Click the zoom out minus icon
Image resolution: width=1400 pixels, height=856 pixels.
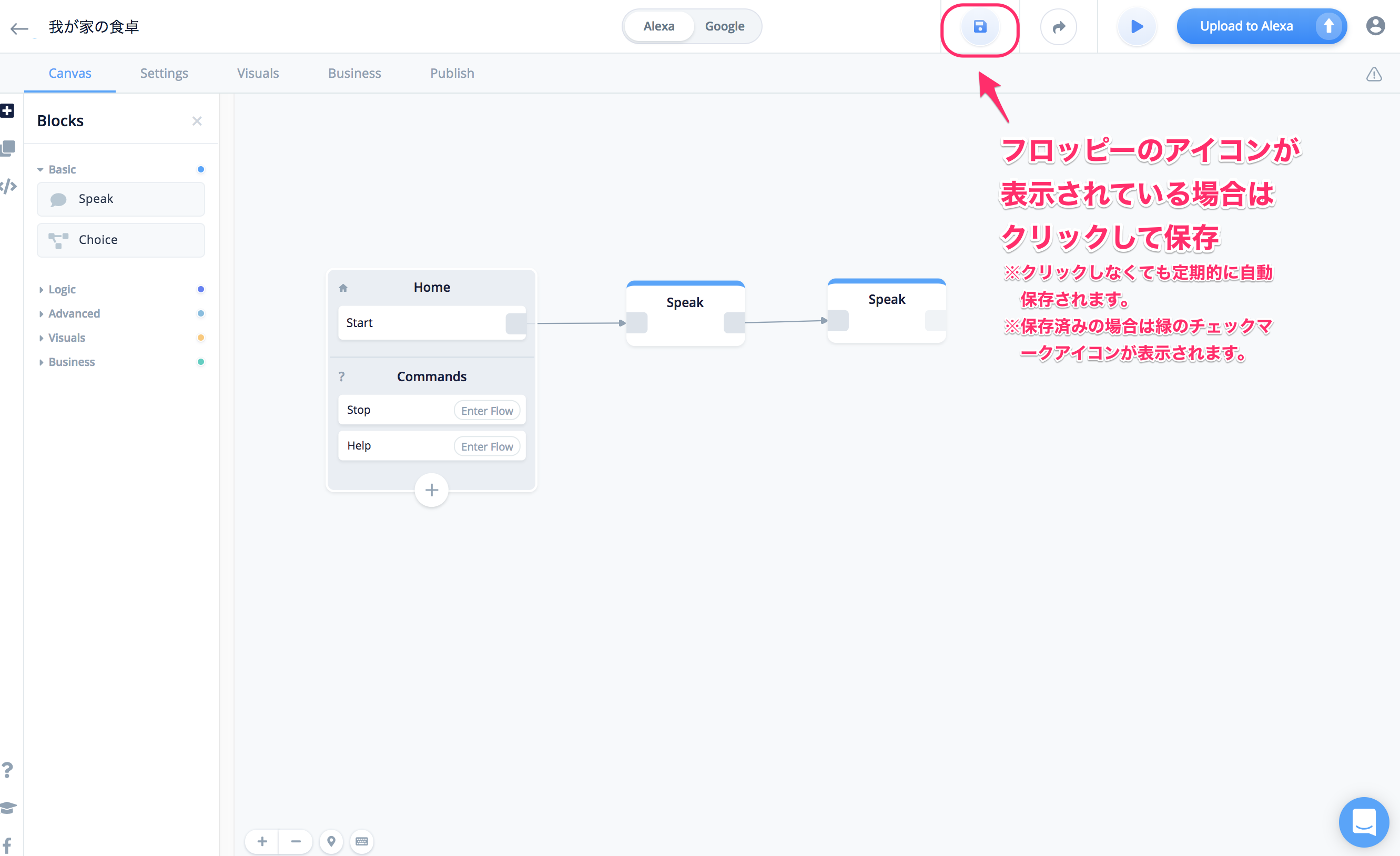click(296, 841)
